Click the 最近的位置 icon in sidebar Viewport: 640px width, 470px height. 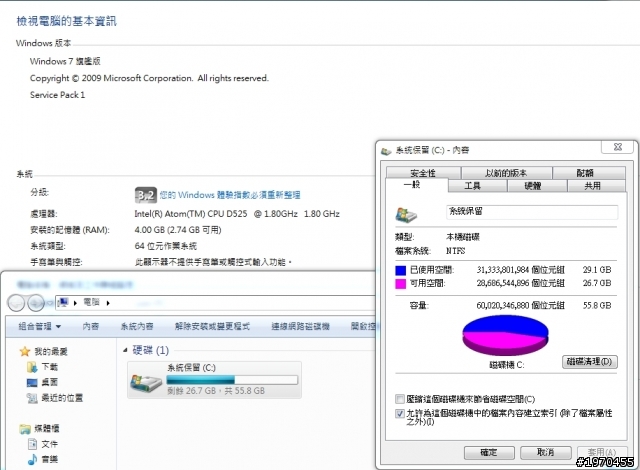click(32, 398)
